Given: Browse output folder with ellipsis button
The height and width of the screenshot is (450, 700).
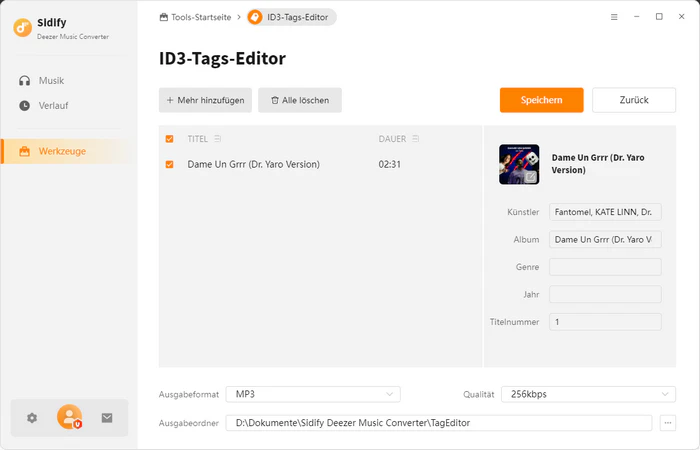Looking at the screenshot, I should pyautogui.click(x=668, y=423).
